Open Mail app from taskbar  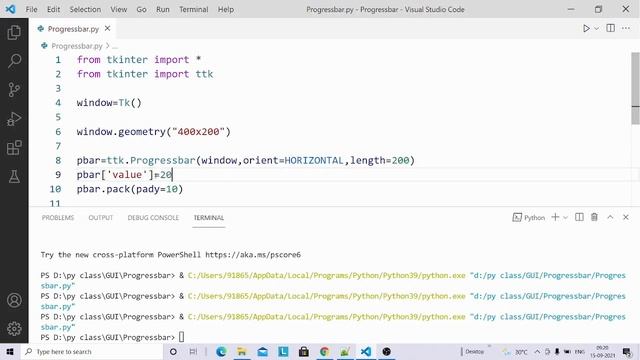coord(262,351)
